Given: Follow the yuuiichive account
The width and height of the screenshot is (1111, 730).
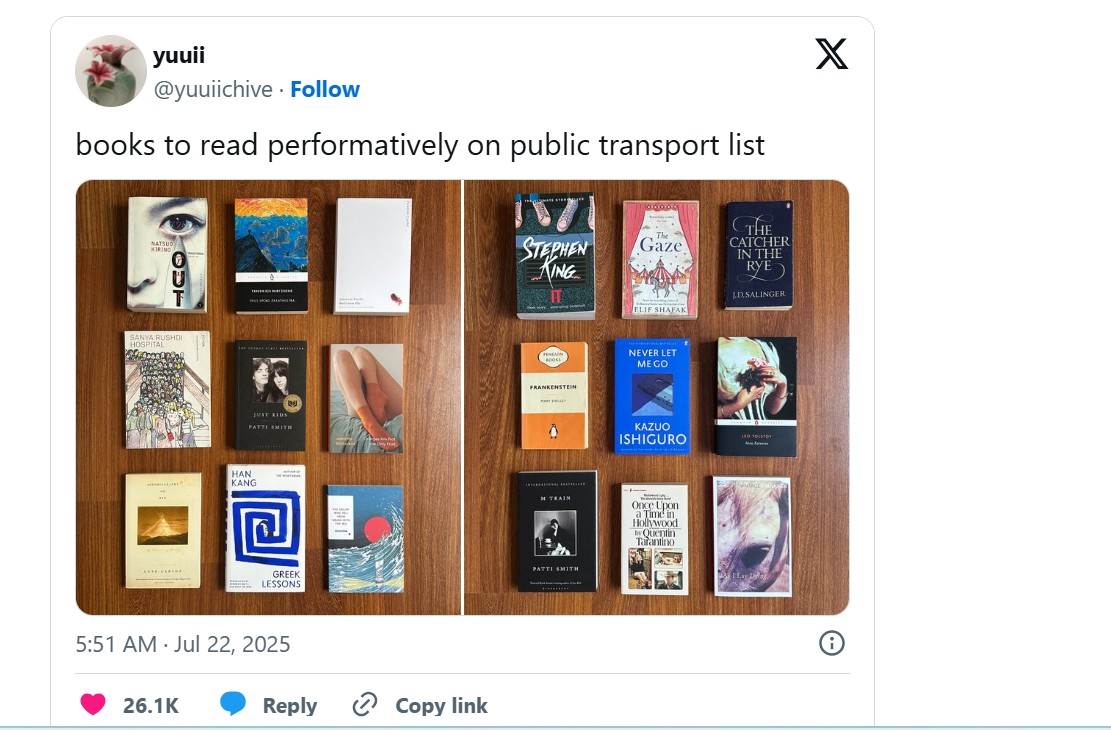Looking at the screenshot, I should click(325, 89).
